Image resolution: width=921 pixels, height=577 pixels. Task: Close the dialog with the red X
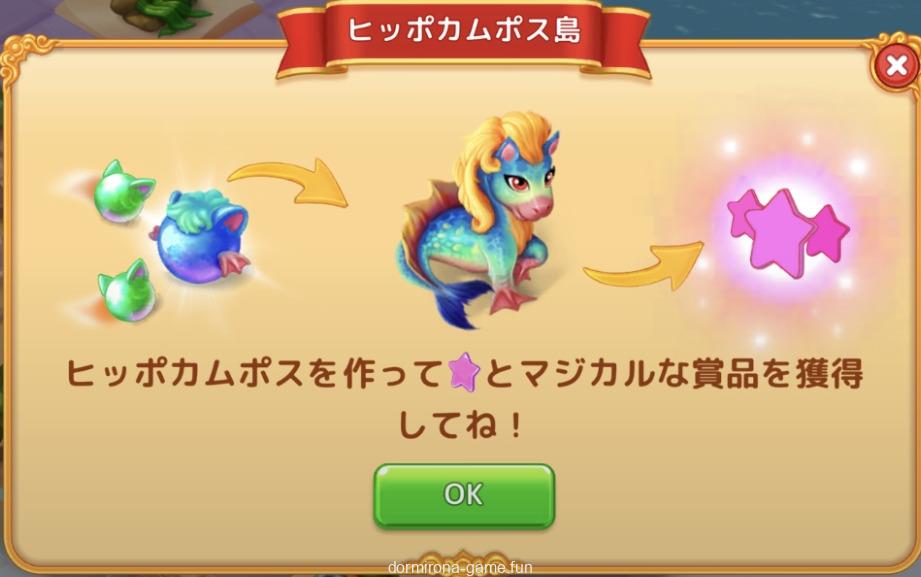coord(896,65)
